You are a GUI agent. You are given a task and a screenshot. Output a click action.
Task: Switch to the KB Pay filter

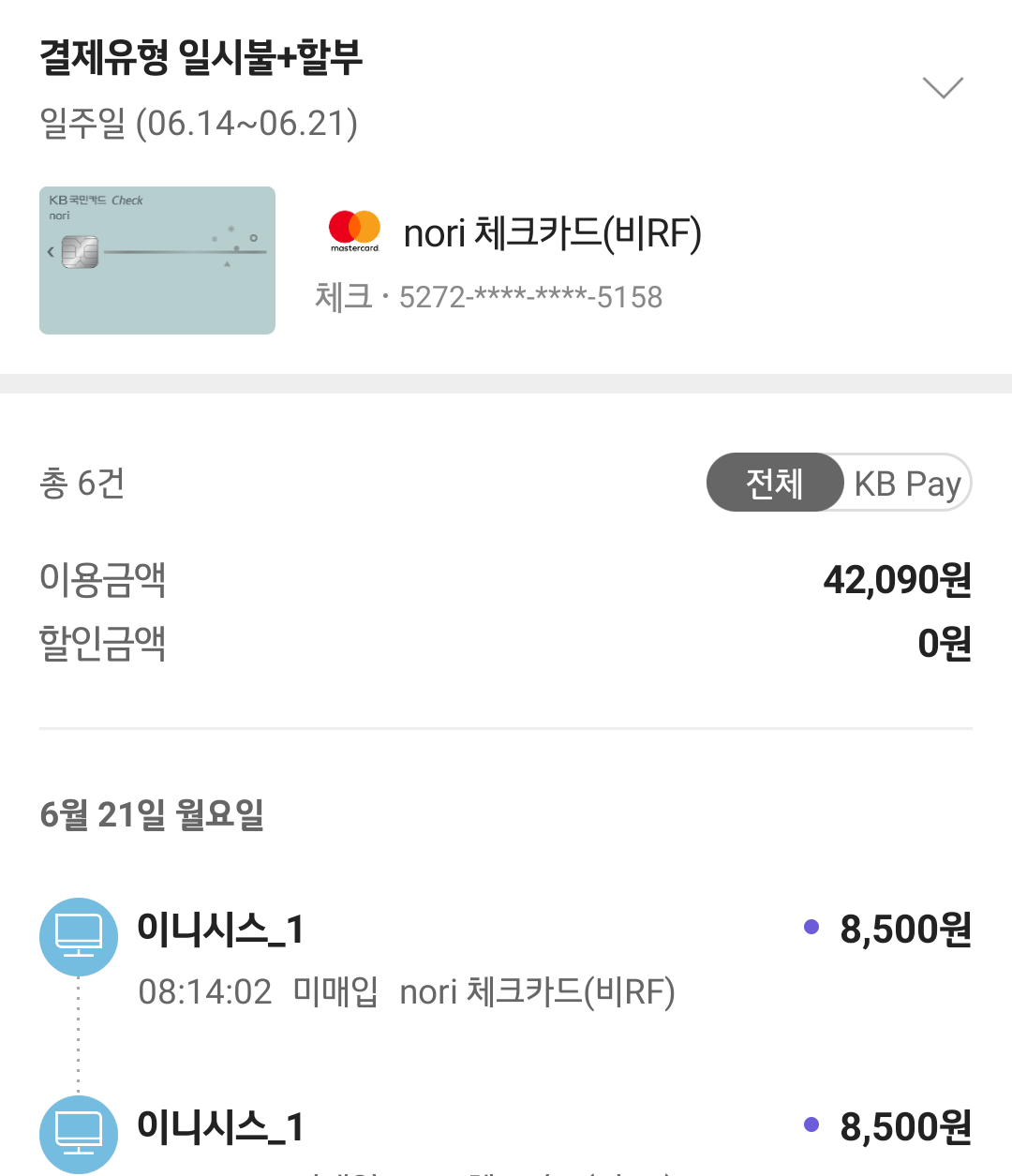click(907, 484)
